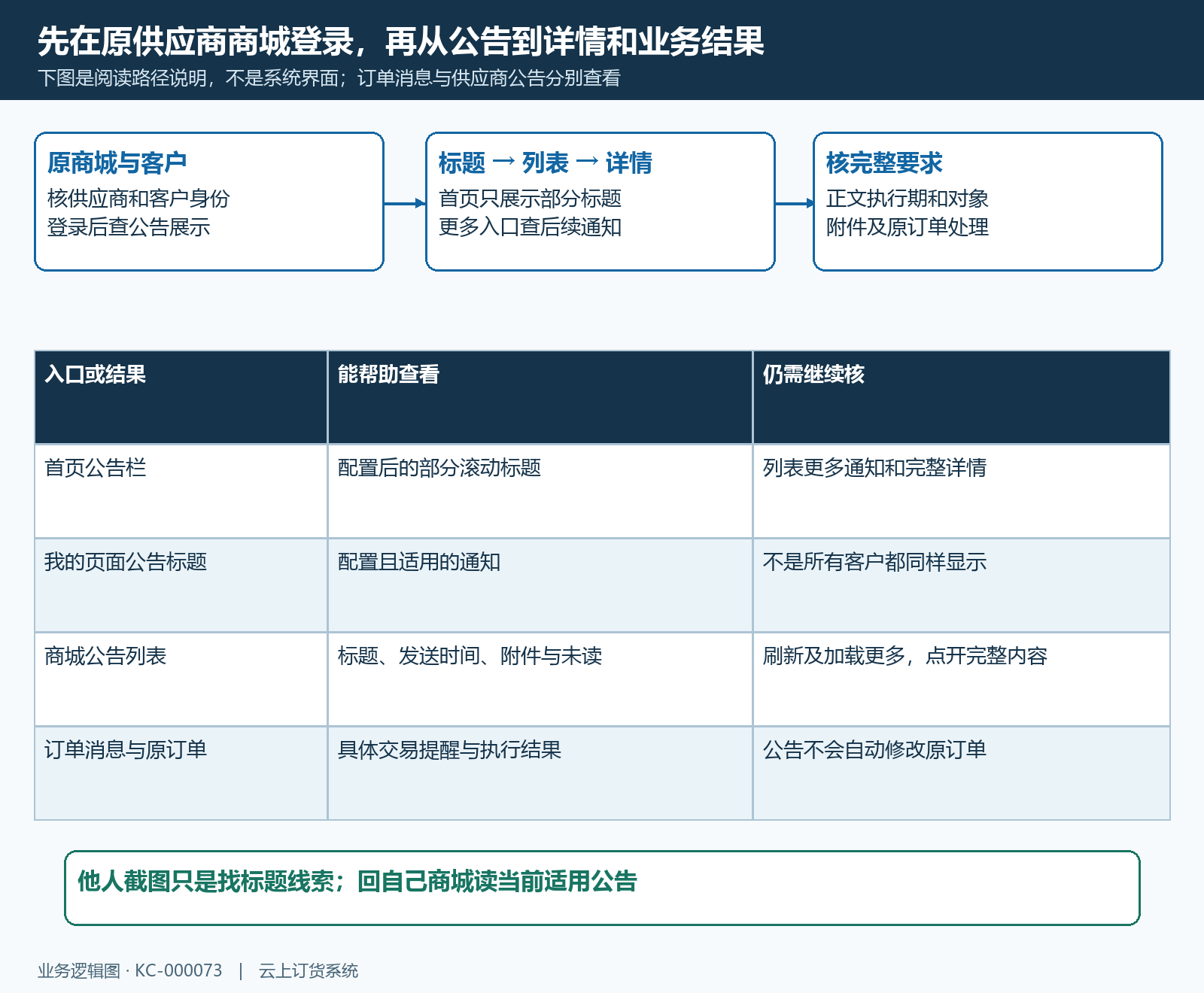Select the '商城公告列表' cell
Screen dimensions: 1204x993
pyautogui.click(x=181, y=679)
